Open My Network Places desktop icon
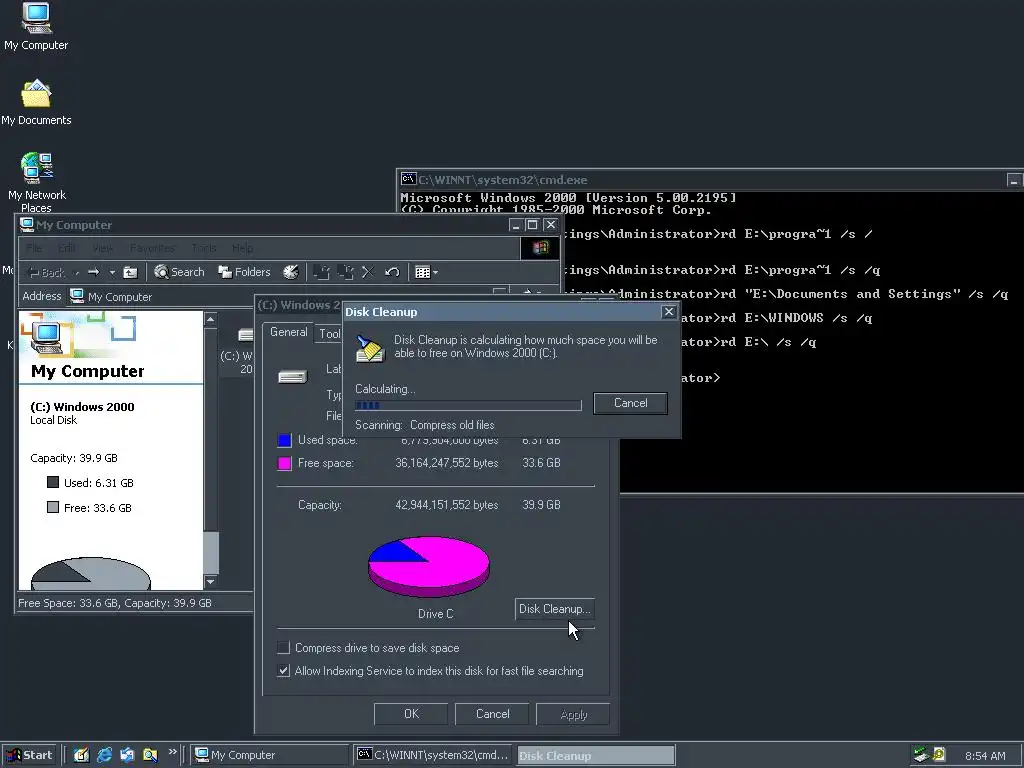 coord(37,182)
